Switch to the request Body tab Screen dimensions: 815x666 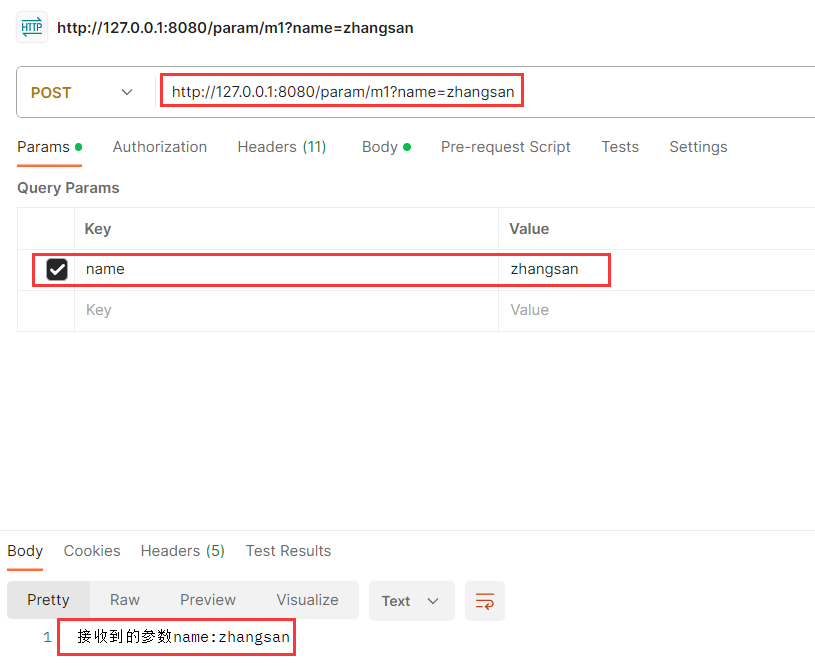pyautogui.click(x=386, y=147)
